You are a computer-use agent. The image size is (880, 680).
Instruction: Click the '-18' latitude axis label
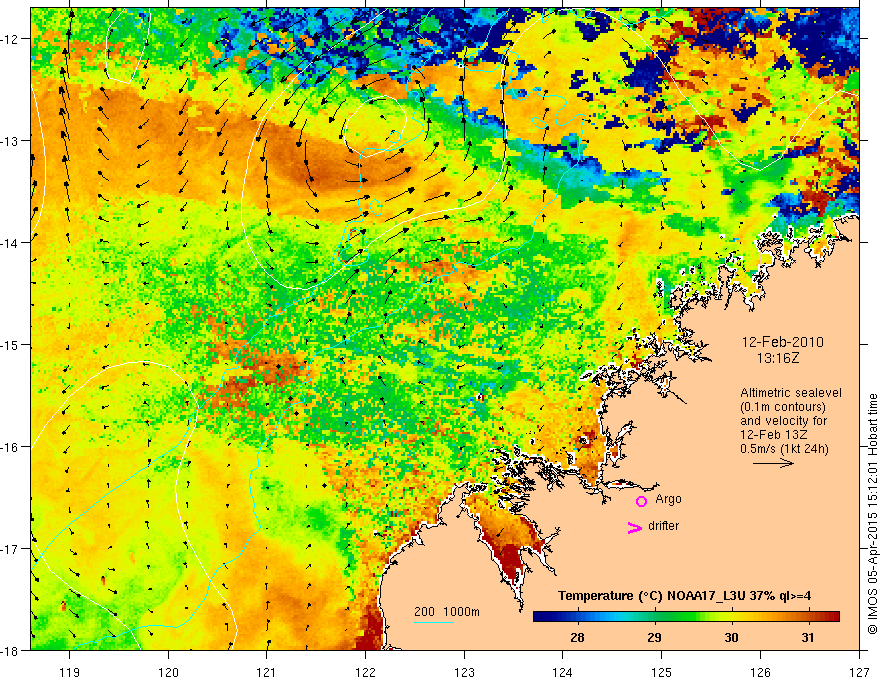10,650
